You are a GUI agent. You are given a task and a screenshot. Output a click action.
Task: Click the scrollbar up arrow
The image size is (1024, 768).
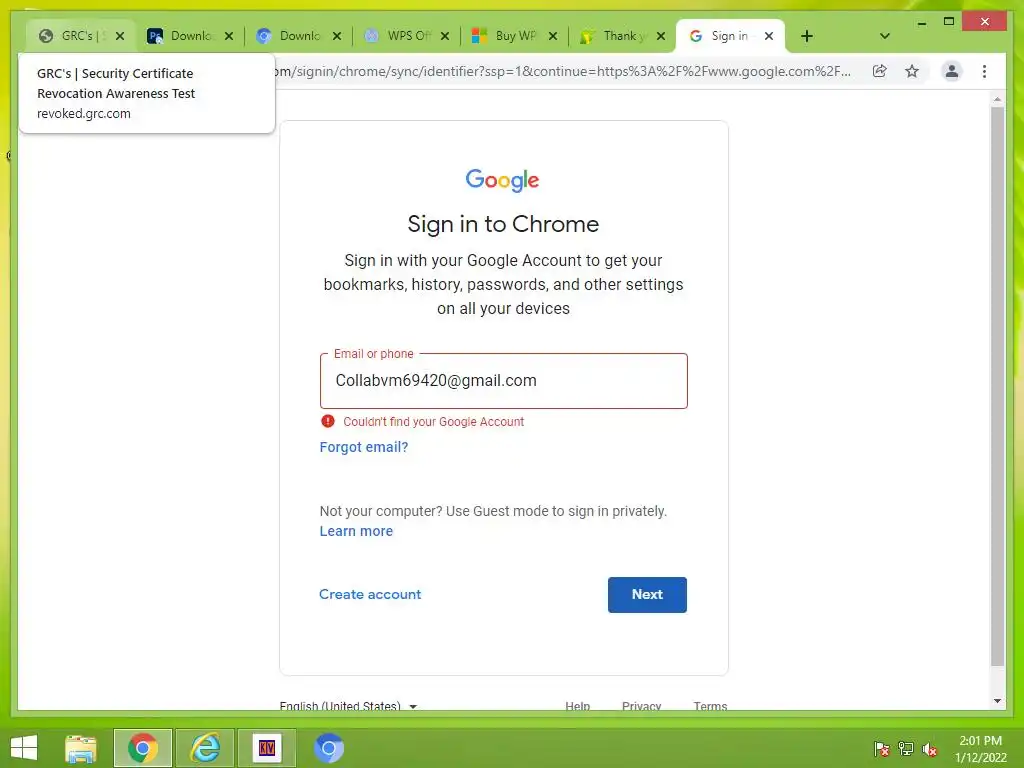point(997,99)
